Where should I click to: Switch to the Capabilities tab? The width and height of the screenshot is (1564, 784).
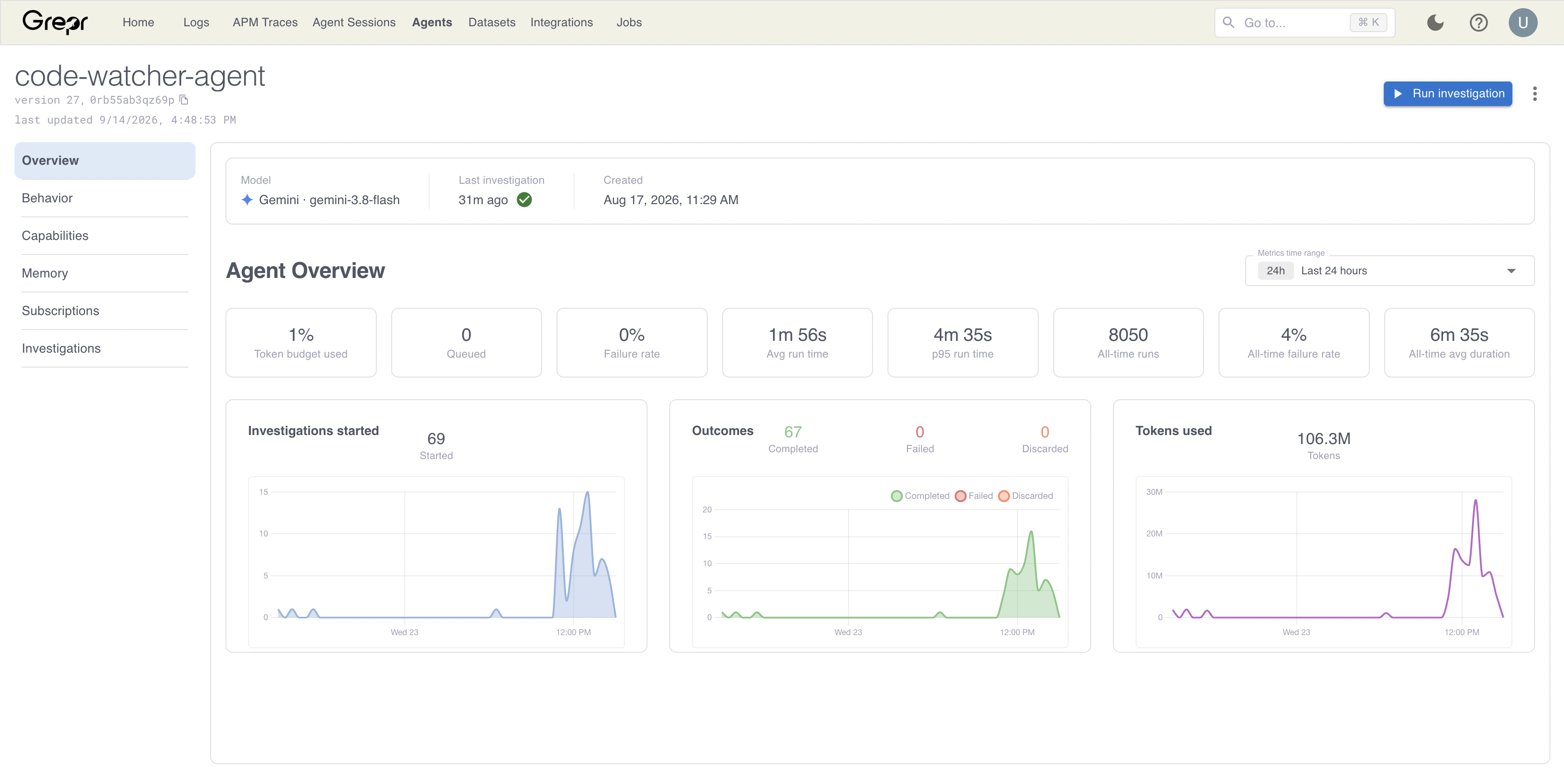coord(105,235)
